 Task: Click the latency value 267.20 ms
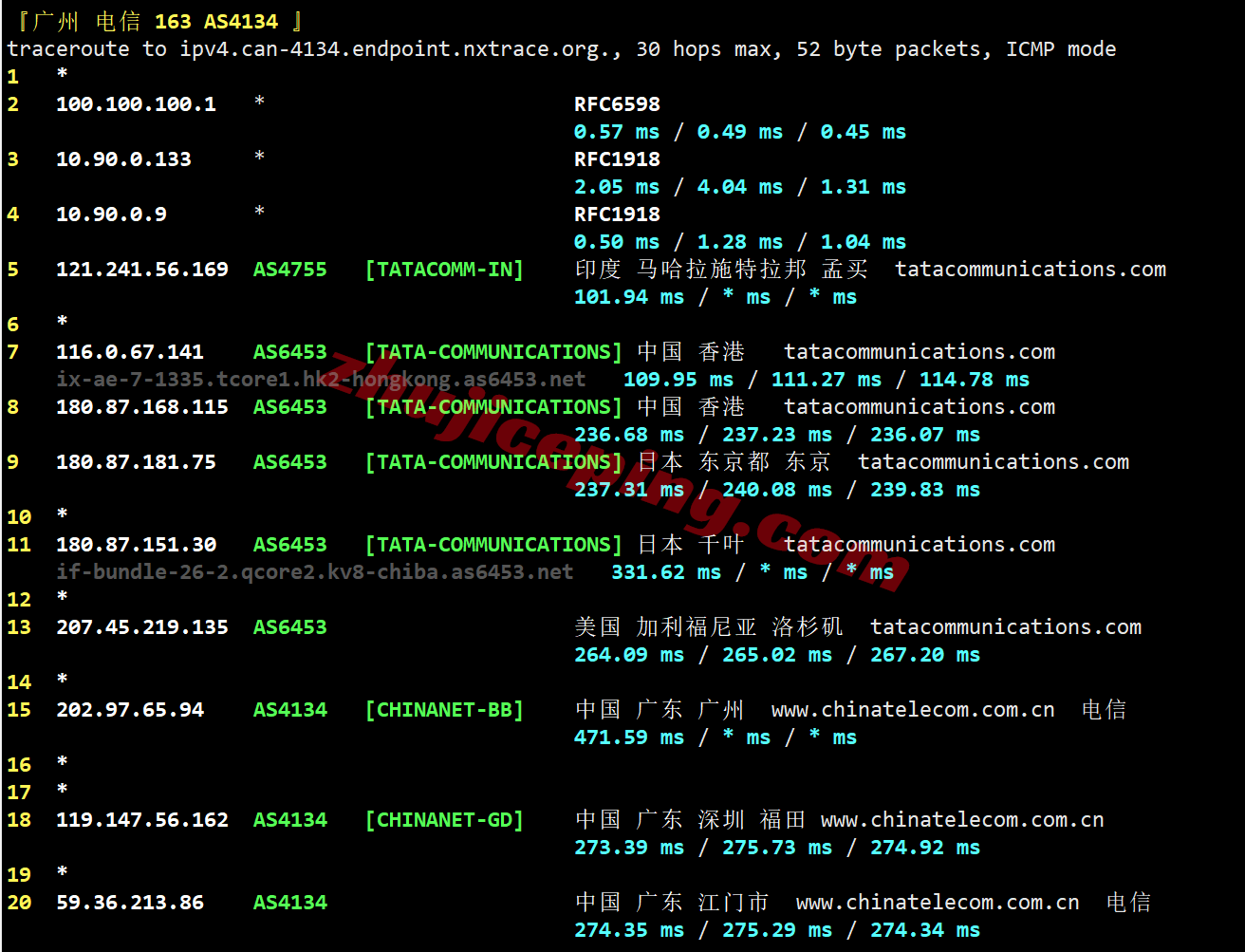tap(925, 655)
